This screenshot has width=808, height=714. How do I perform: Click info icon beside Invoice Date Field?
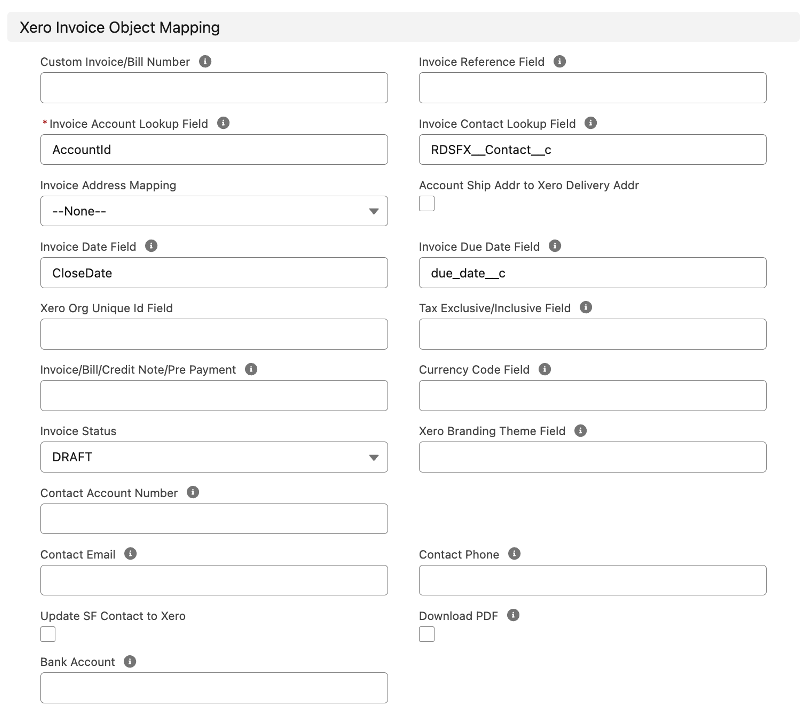point(151,246)
